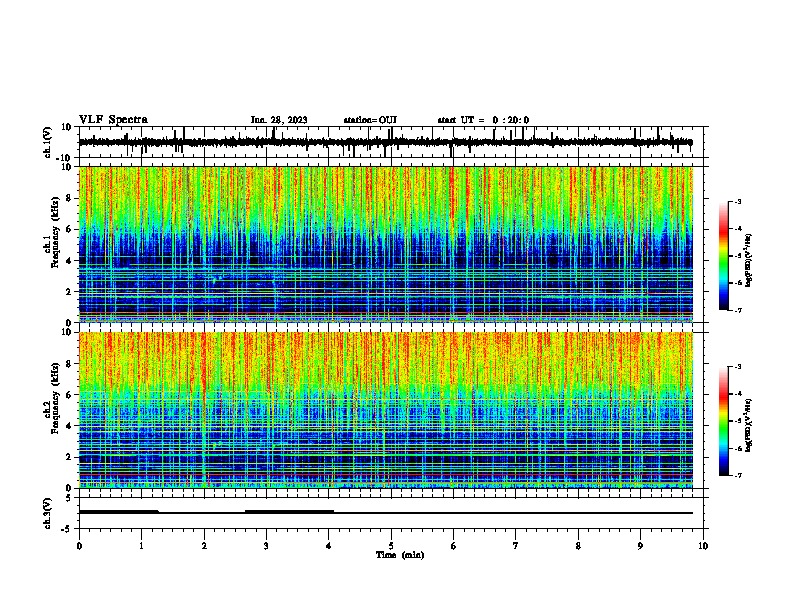Viewport: 792px width, 612px height.
Task: Click the "ch.1(V)" waveform axis label
Action: 48,142
